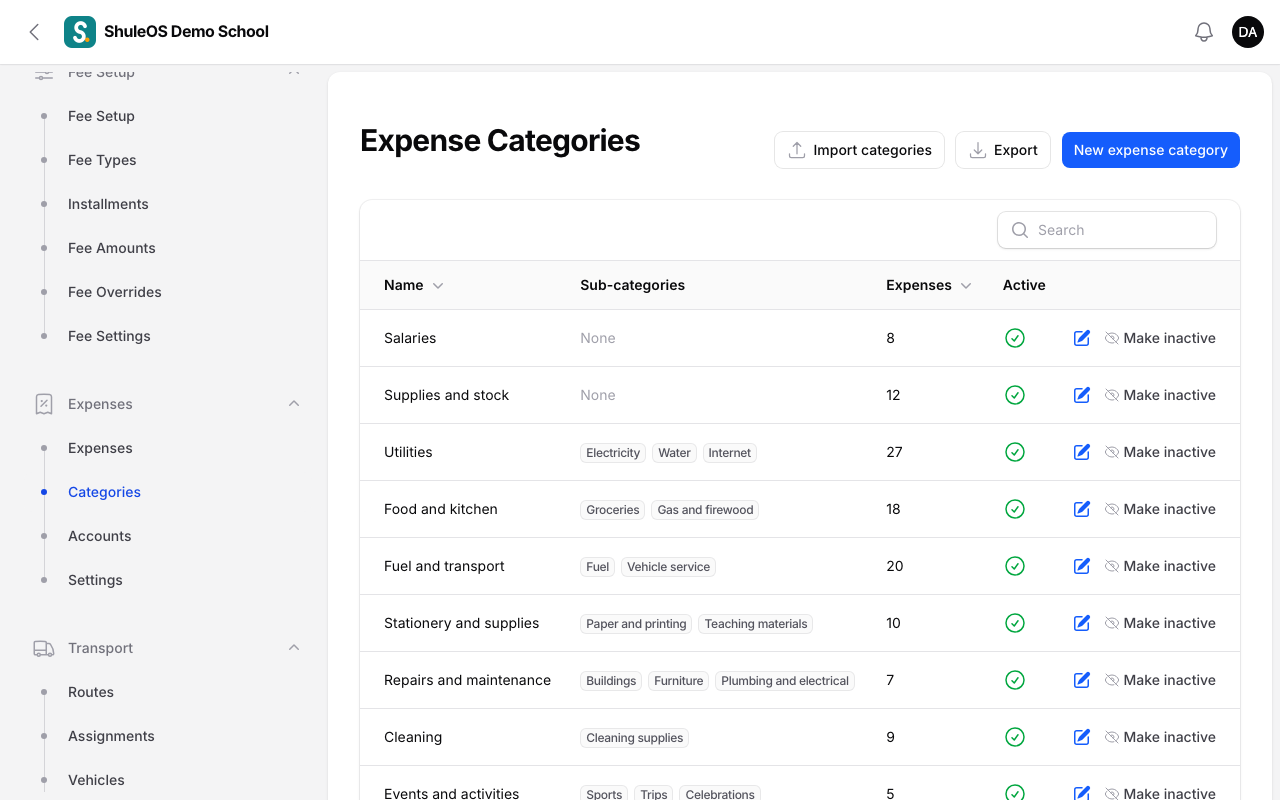This screenshot has height=800, width=1280.
Task: Open Accounts under Expenses
Action: click(100, 536)
